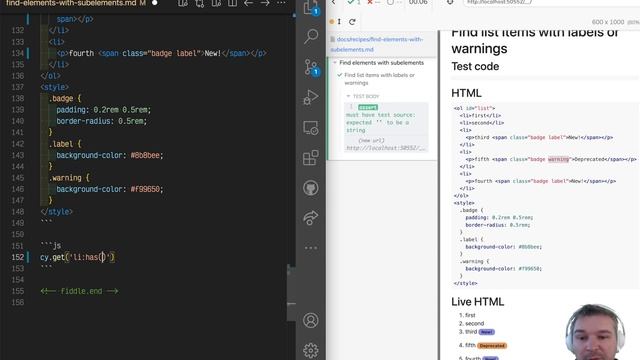Navigate back using editor left arrow
640x360 pixels.
click(x=248, y=3)
